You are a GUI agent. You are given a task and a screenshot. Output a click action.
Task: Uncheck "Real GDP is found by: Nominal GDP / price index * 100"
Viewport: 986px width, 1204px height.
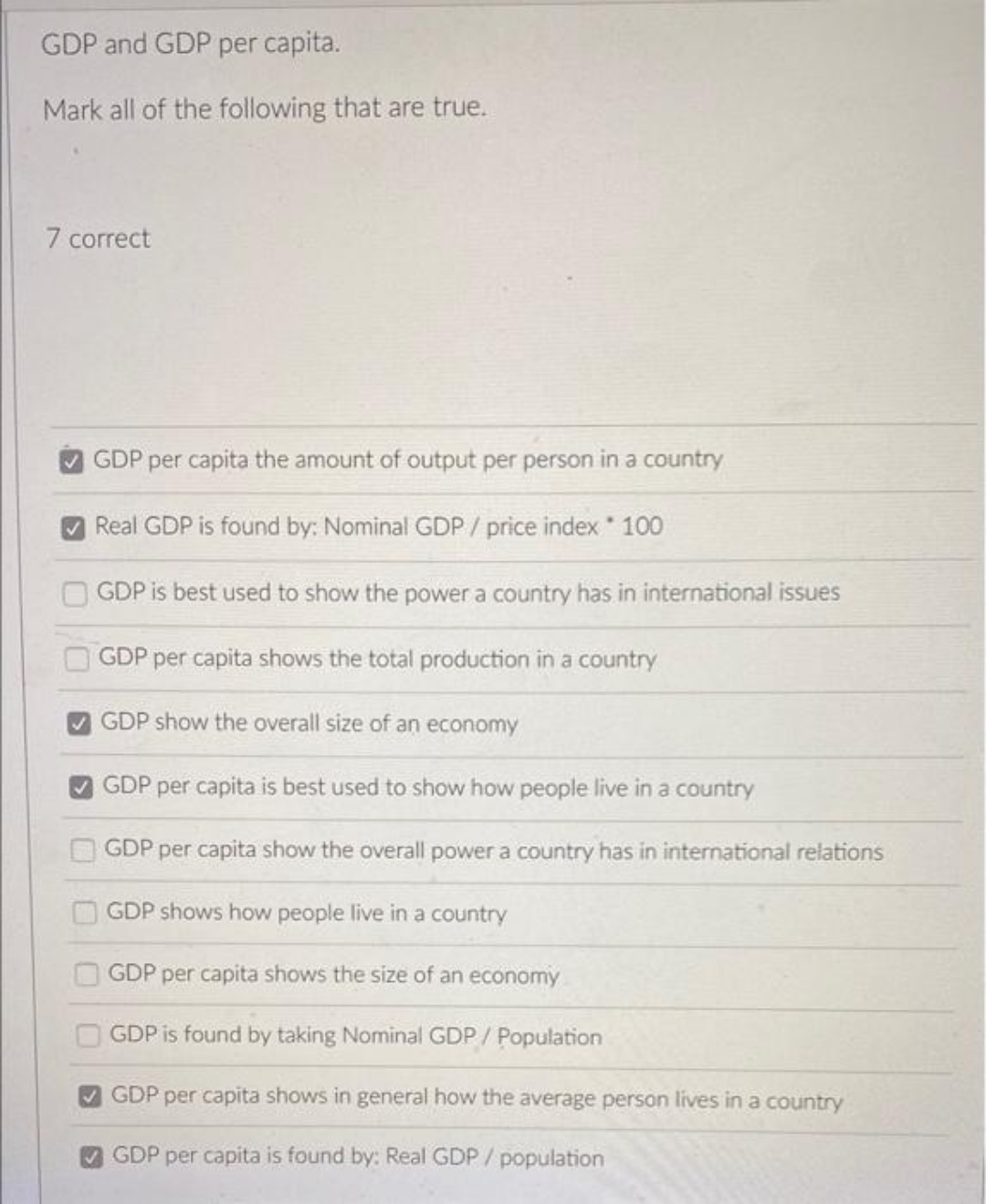[73, 527]
